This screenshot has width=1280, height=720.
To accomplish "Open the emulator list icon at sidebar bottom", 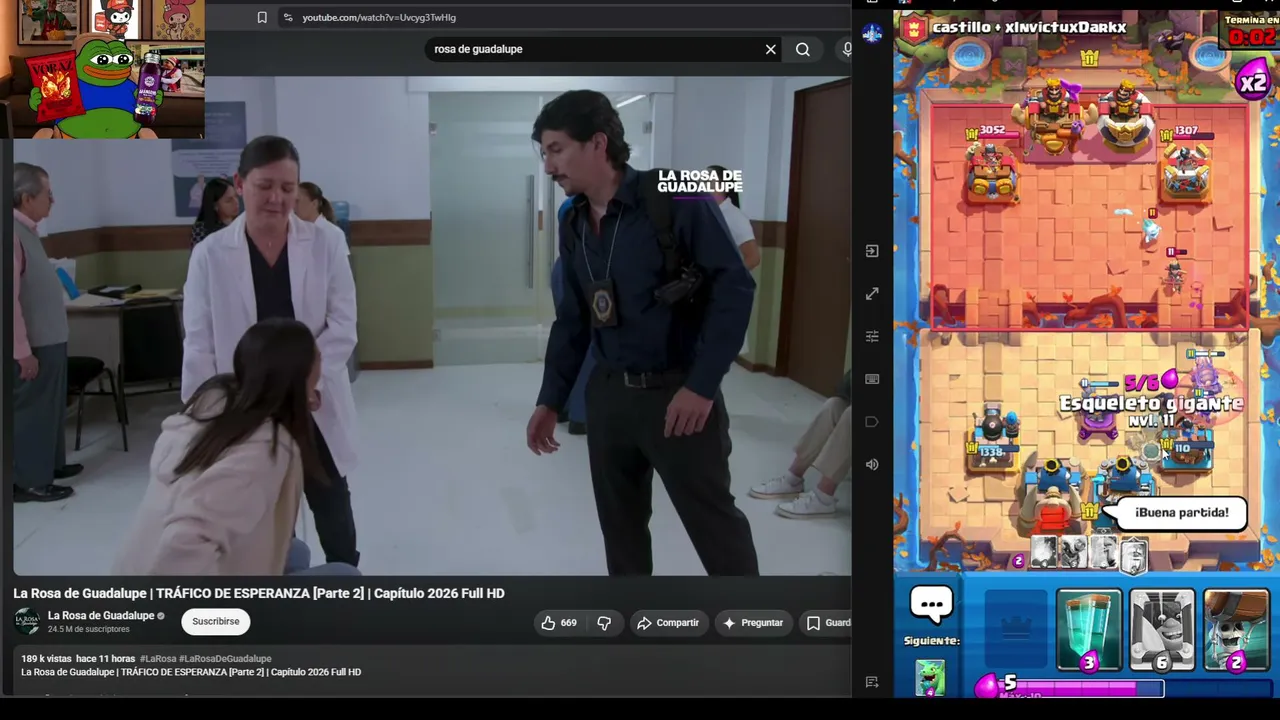I will pos(872,682).
